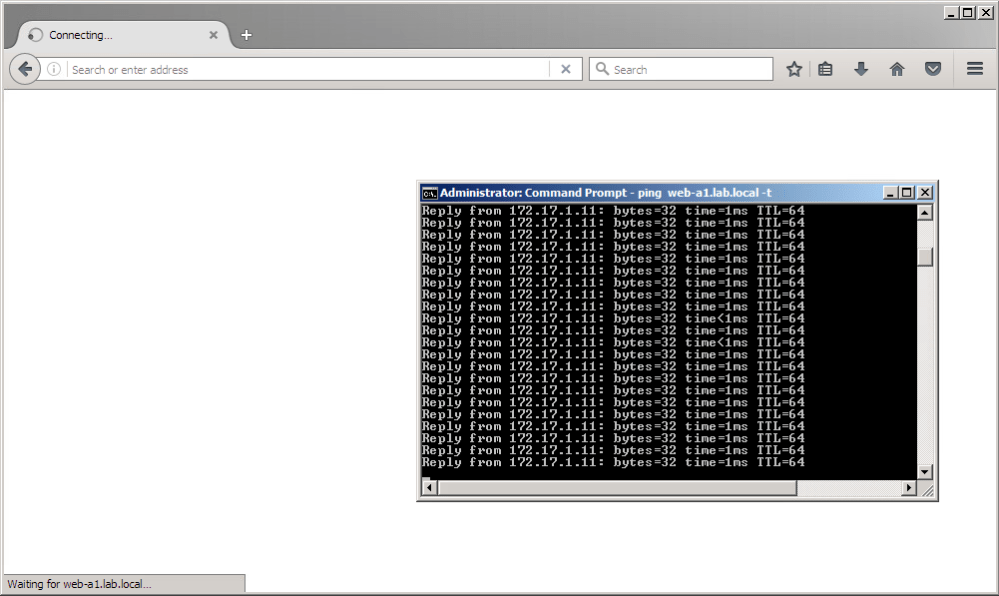Click Command Prompt horizontal scrollbar thumb

coord(617,488)
